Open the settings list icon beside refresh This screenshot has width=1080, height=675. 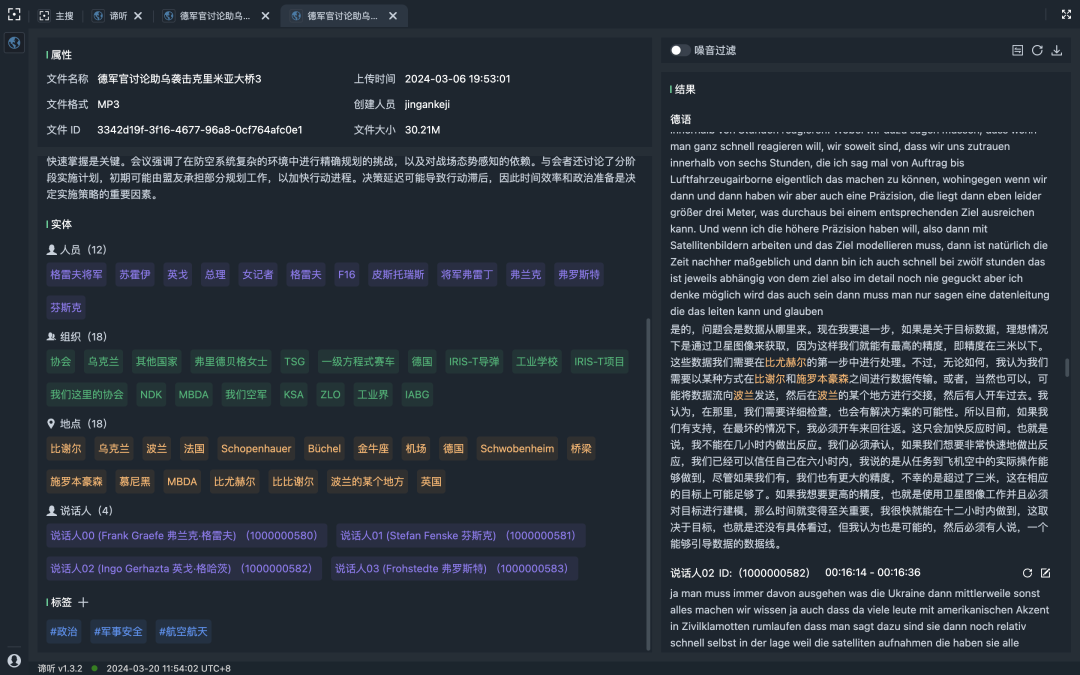(1017, 50)
